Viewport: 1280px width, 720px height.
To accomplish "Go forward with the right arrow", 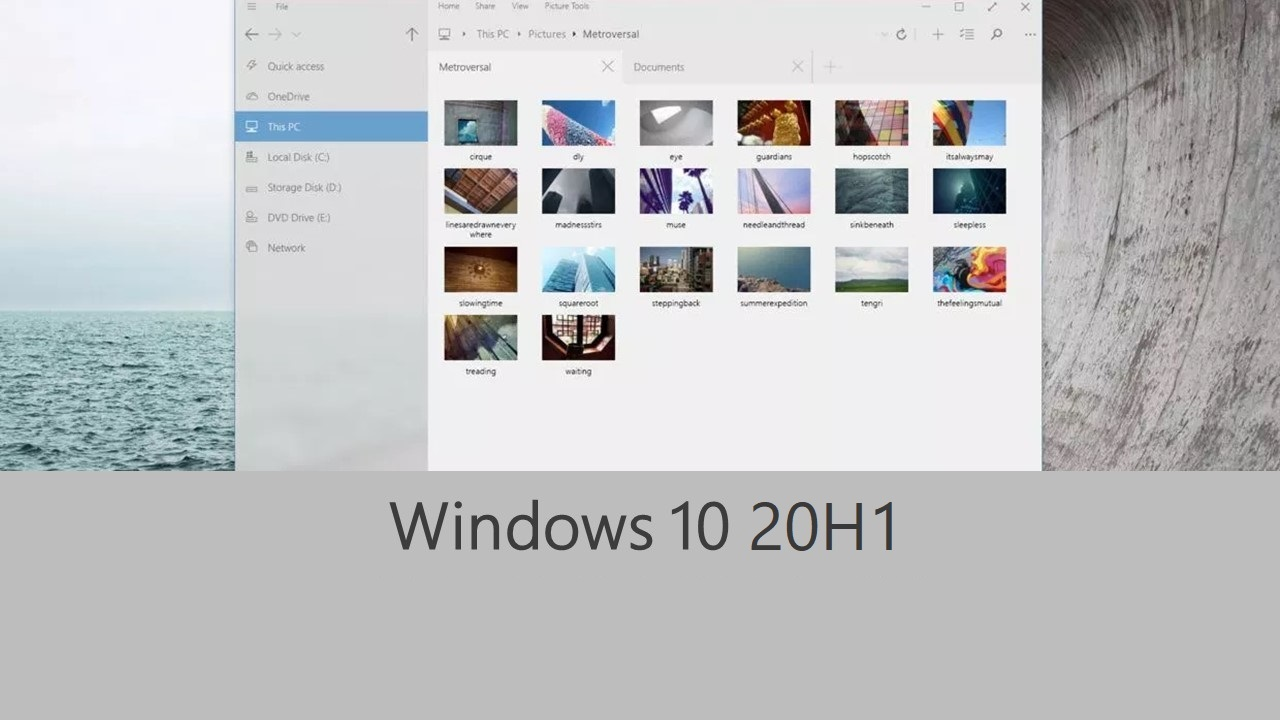I will (x=275, y=34).
